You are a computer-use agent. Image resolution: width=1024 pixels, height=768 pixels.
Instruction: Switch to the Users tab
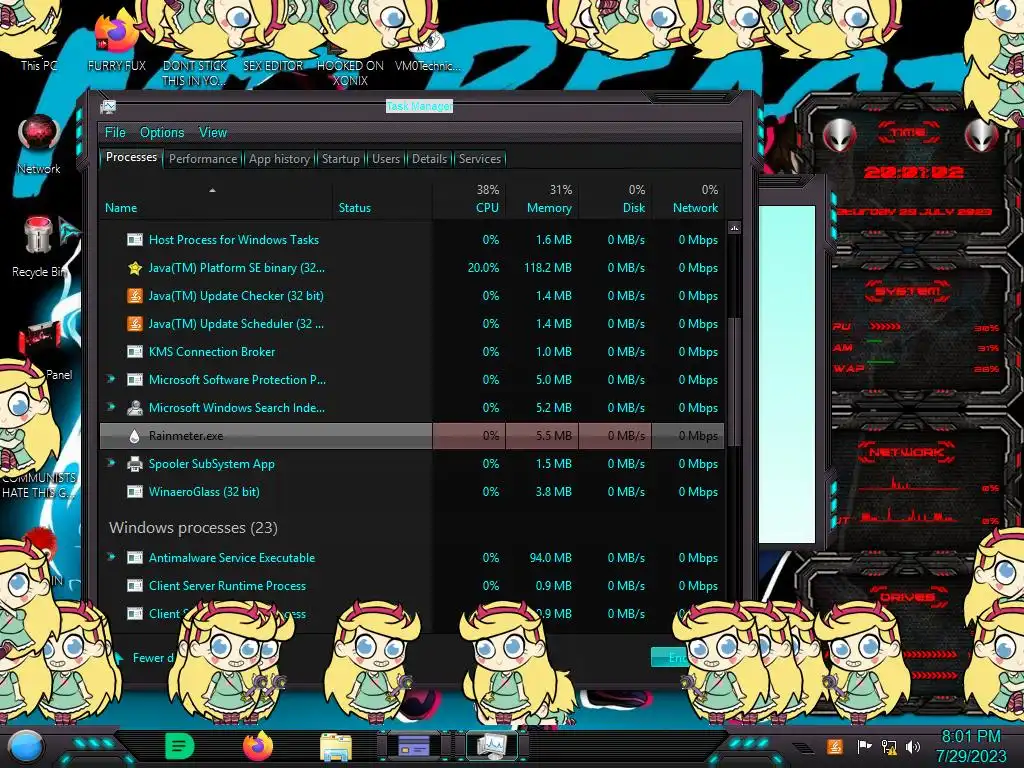(385, 159)
